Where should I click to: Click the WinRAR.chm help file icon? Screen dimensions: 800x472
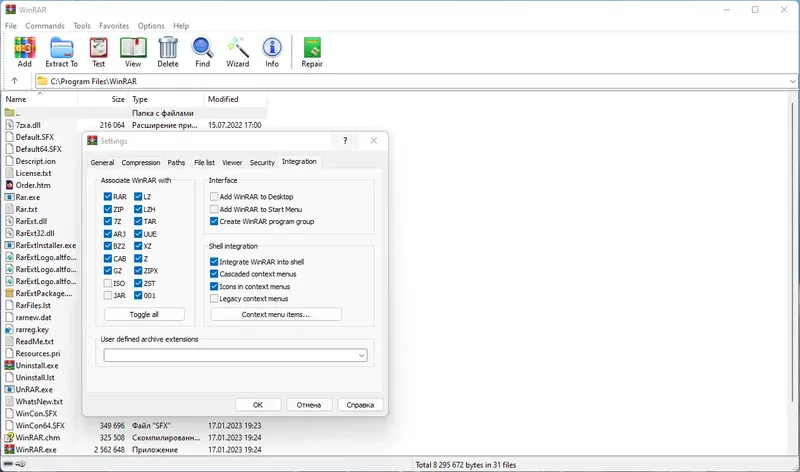[9, 437]
